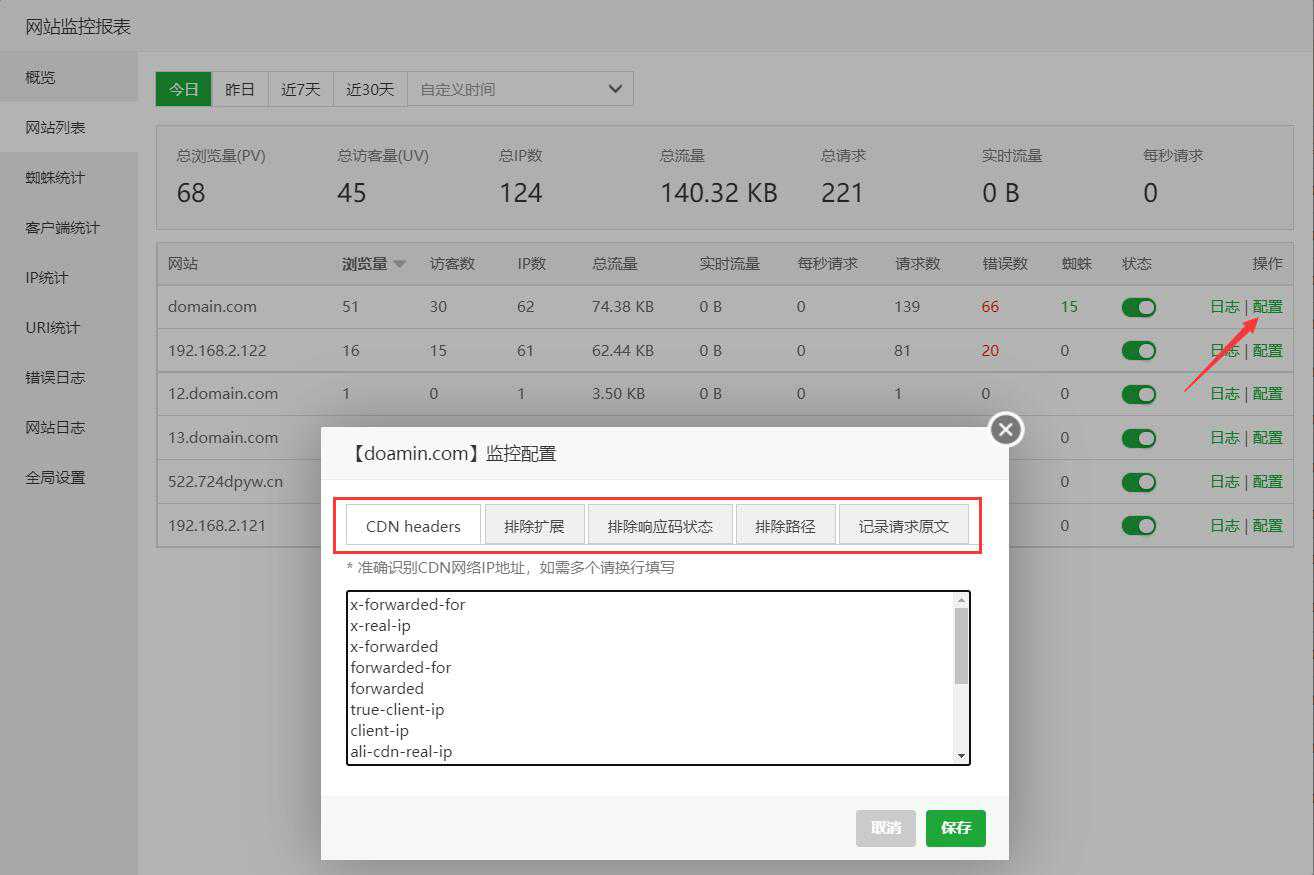Click the IP数 column header
This screenshot has height=875, width=1314.
pyautogui.click(x=531, y=264)
